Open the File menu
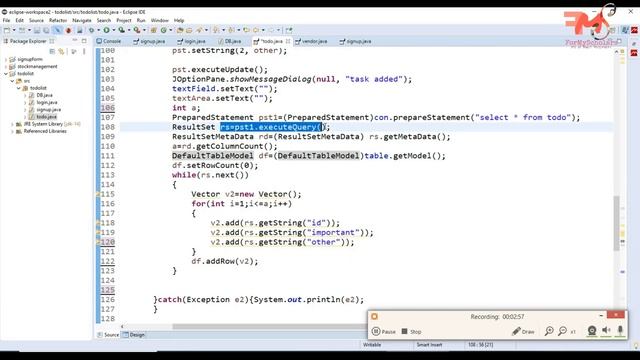 7,20
